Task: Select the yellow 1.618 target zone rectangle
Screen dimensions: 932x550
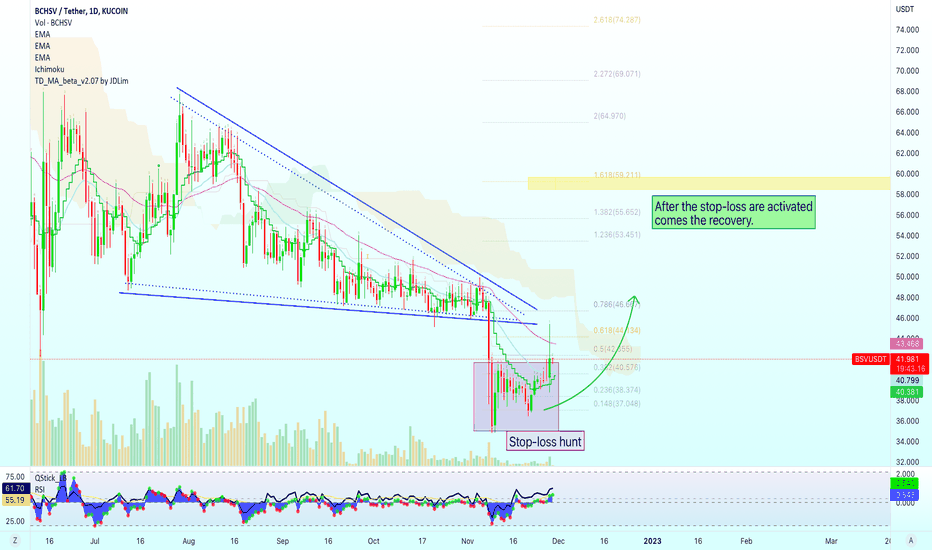Action: coord(709,183)
